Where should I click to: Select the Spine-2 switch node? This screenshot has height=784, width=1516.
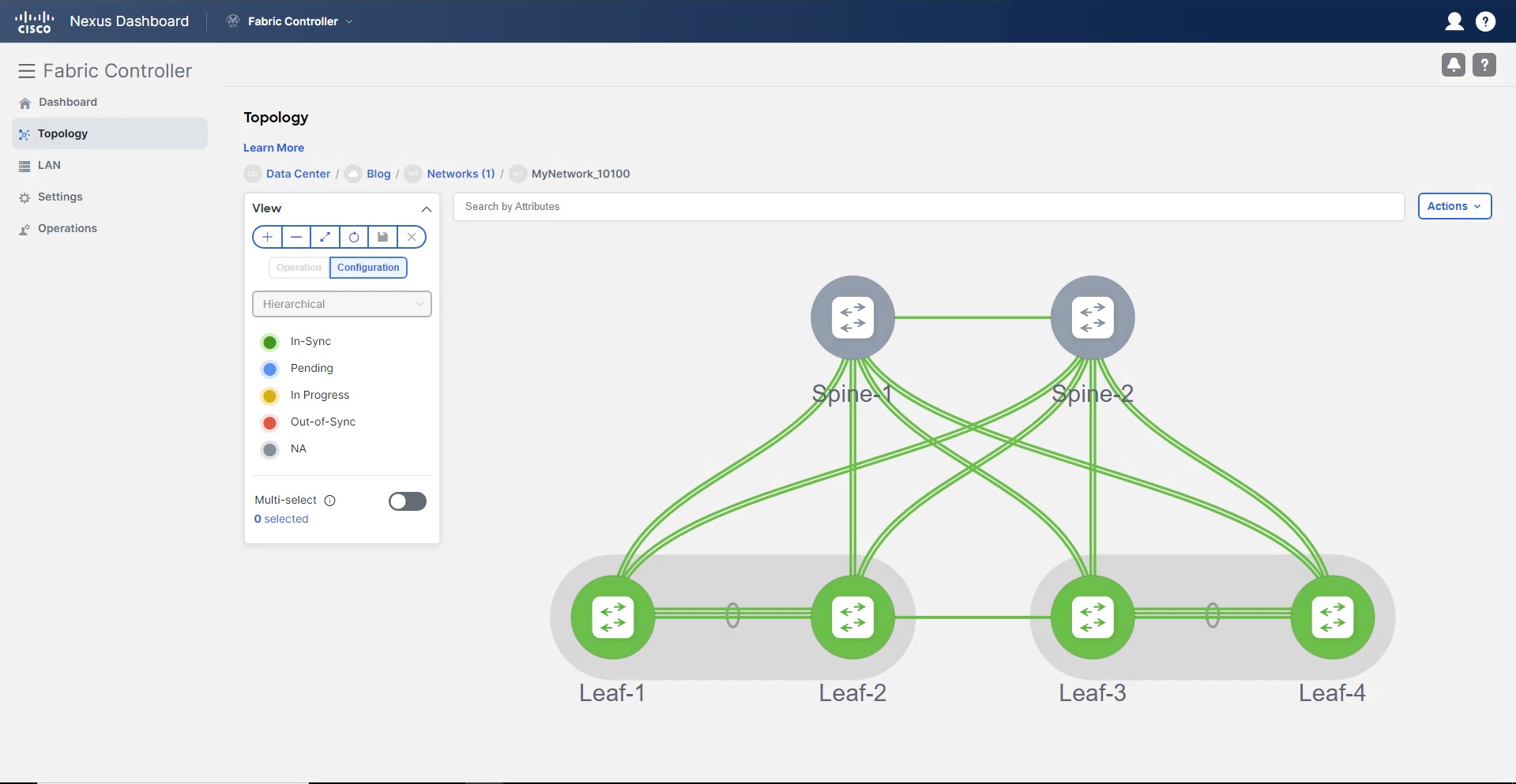(x=1093, y=317)
